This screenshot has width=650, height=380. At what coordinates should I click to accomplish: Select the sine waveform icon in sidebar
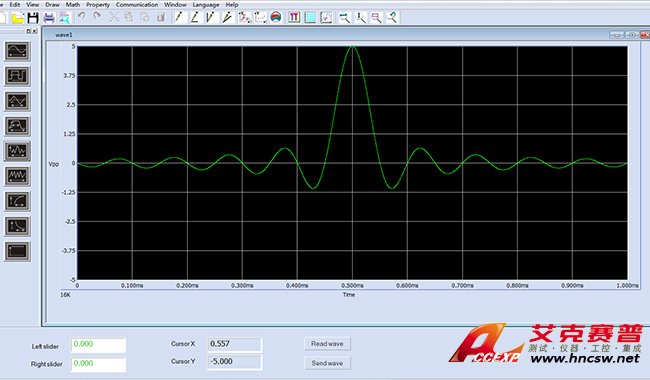pos(17,51)
